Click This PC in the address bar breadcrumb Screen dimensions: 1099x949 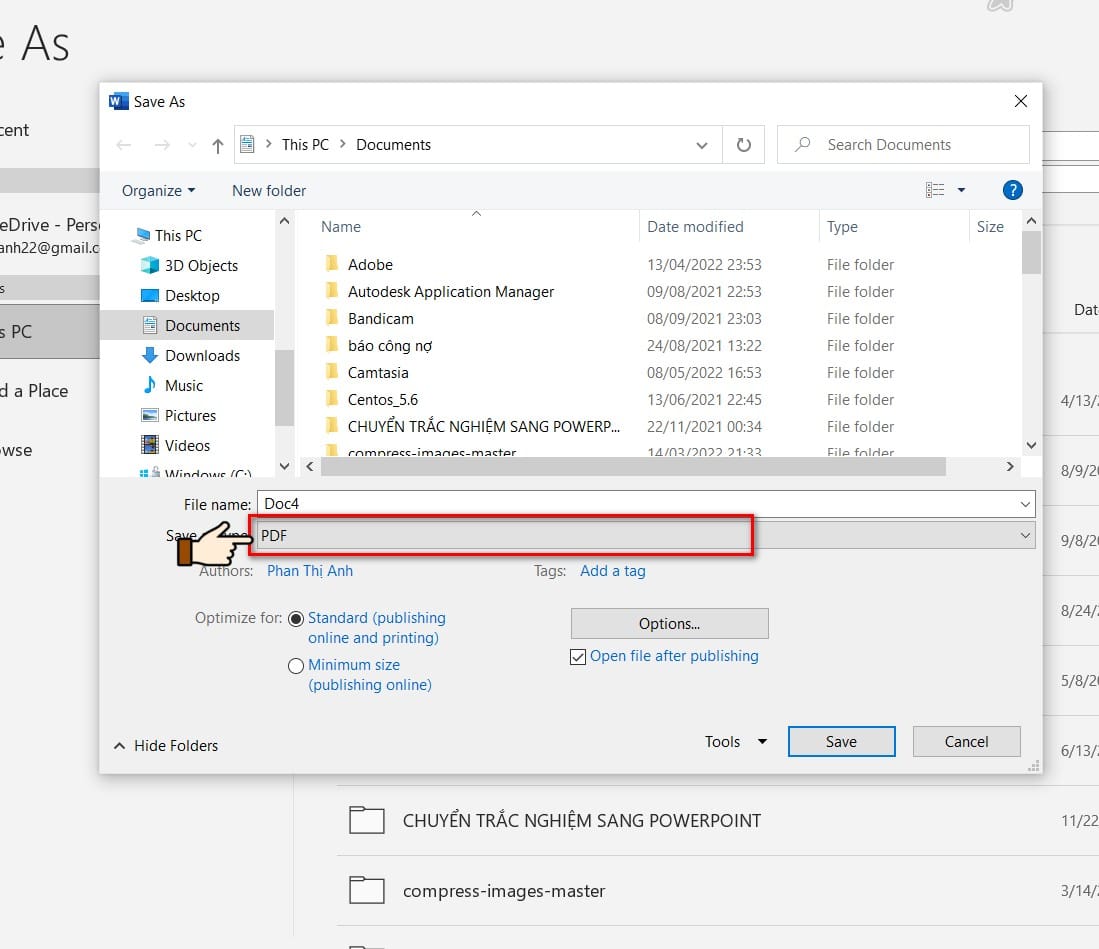(x=305, y=145)
